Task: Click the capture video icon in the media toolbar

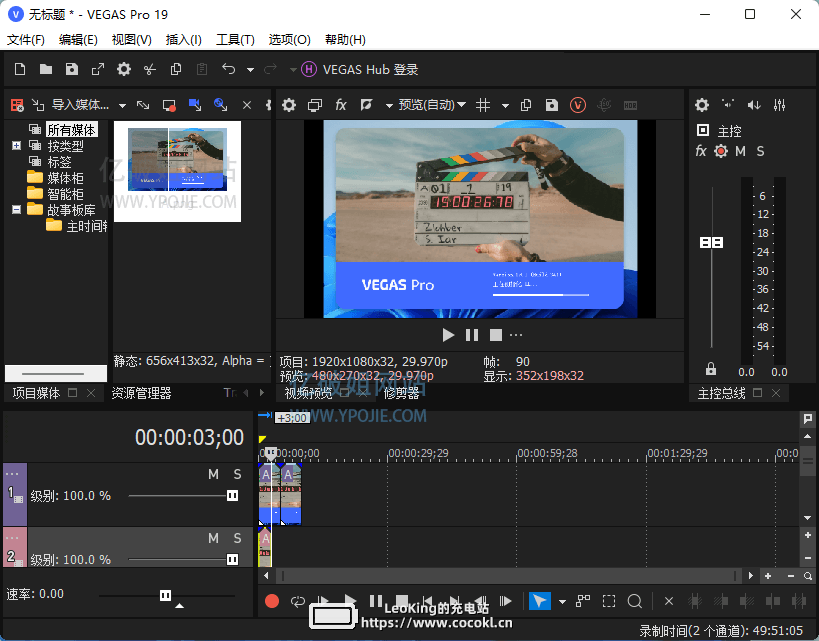Action: [x=169, y=105]
